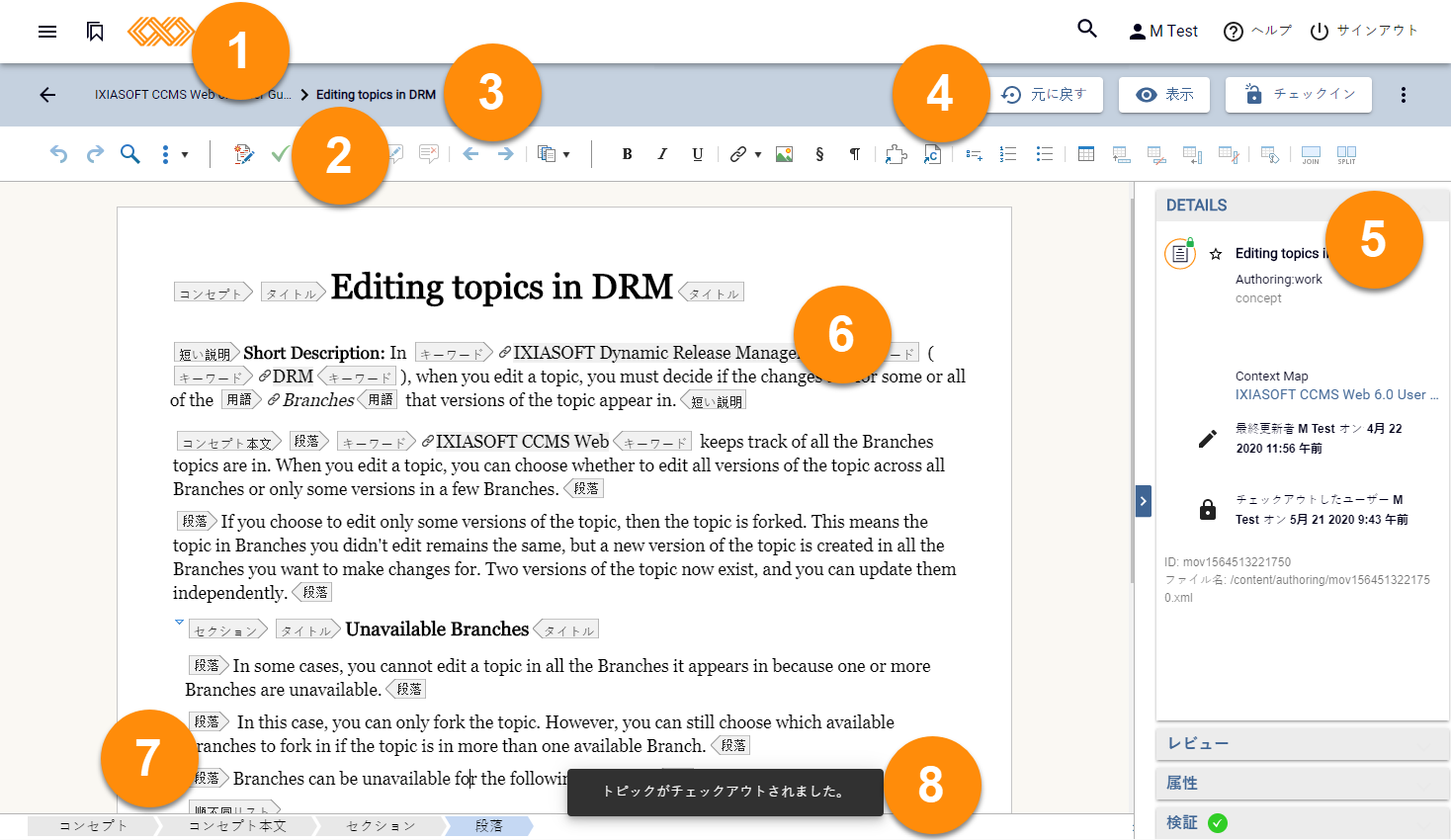Click the green 検証 validation status icon
This screenshot has height=840, width=1451.
click(1218, 823)
